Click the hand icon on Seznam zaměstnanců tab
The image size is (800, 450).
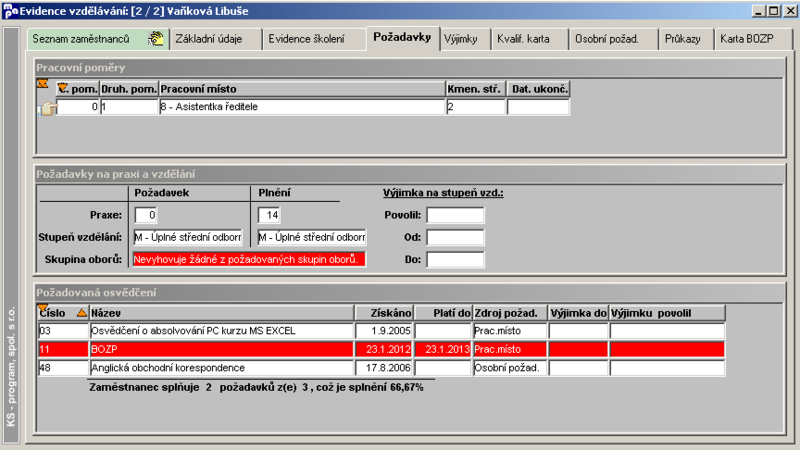coord(156,39)
